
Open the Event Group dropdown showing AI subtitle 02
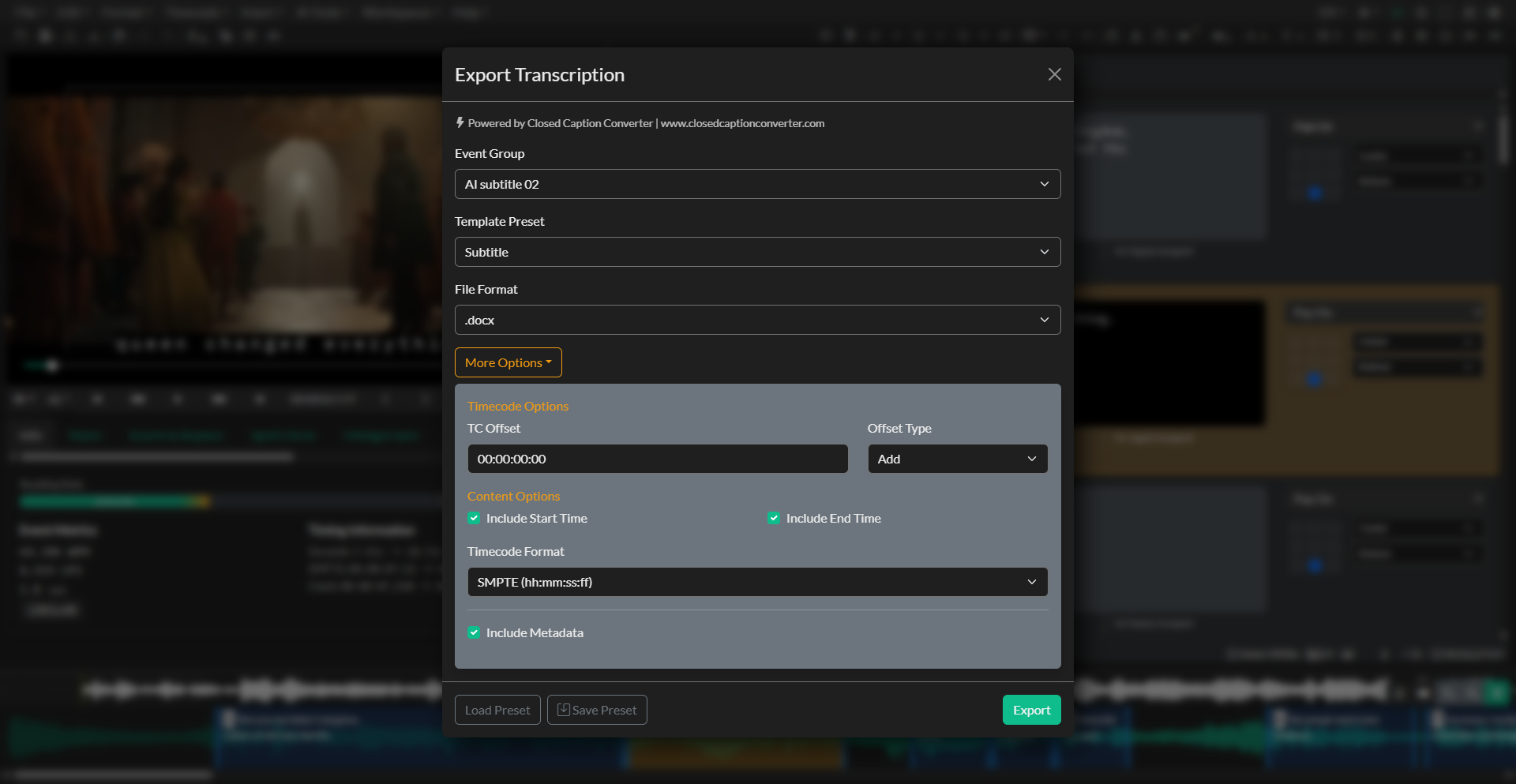pos(757,184)
